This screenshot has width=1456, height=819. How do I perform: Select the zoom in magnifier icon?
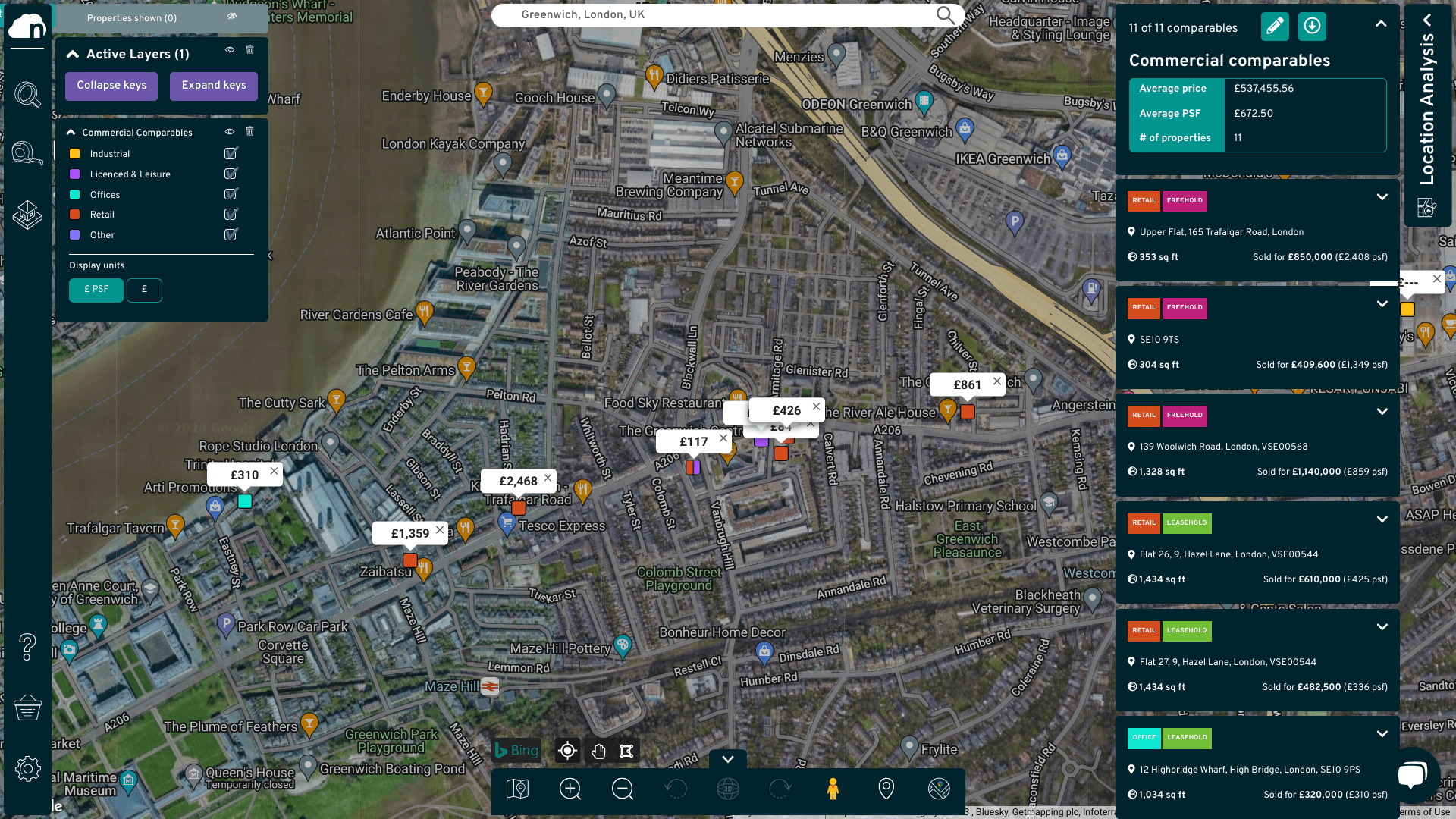(570, 789)
